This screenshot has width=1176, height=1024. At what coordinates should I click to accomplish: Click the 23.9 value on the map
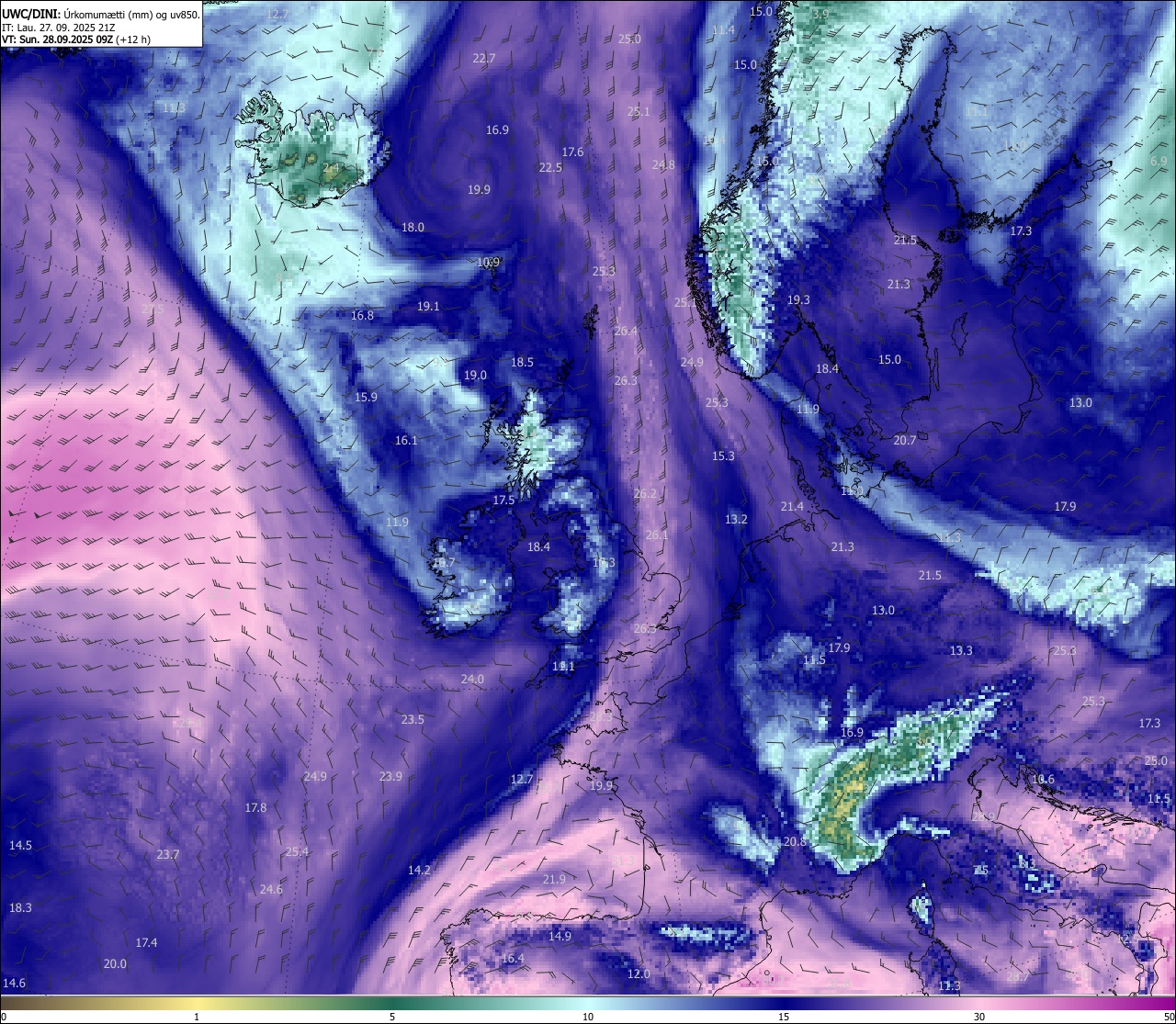(x=390, y=777)
